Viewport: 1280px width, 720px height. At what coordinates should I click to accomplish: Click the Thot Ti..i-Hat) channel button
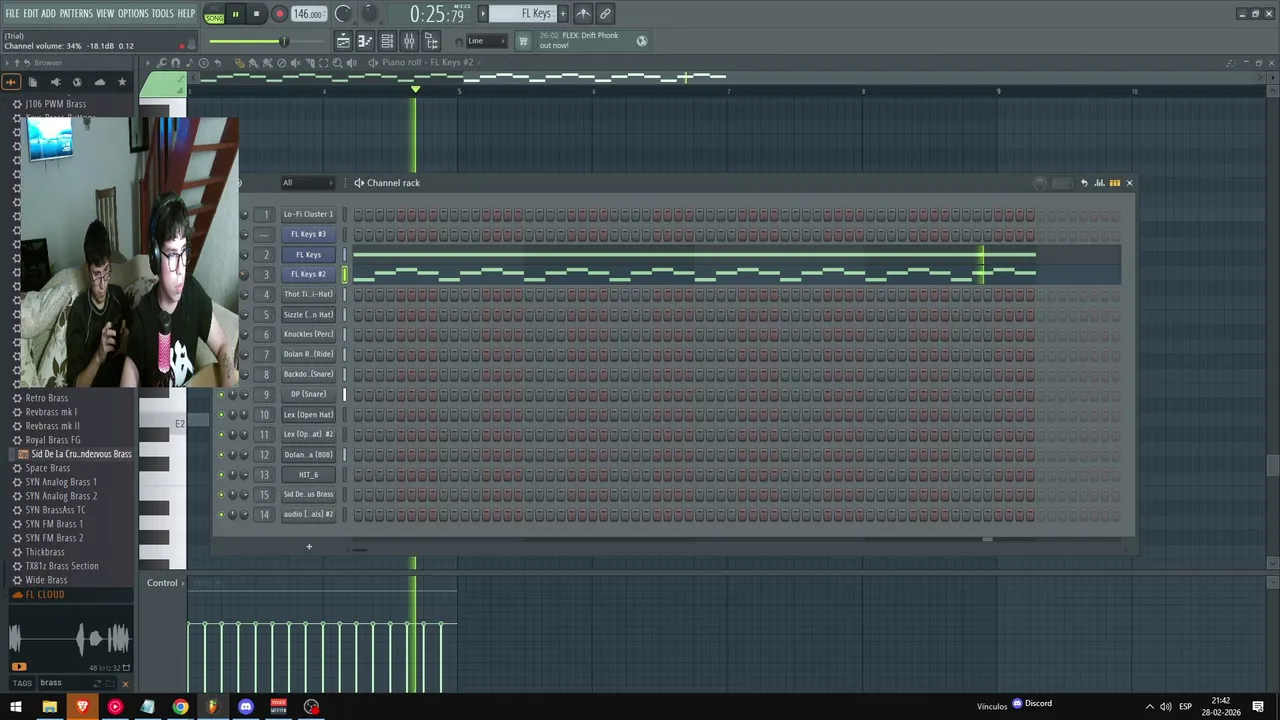tap(308, 294)
